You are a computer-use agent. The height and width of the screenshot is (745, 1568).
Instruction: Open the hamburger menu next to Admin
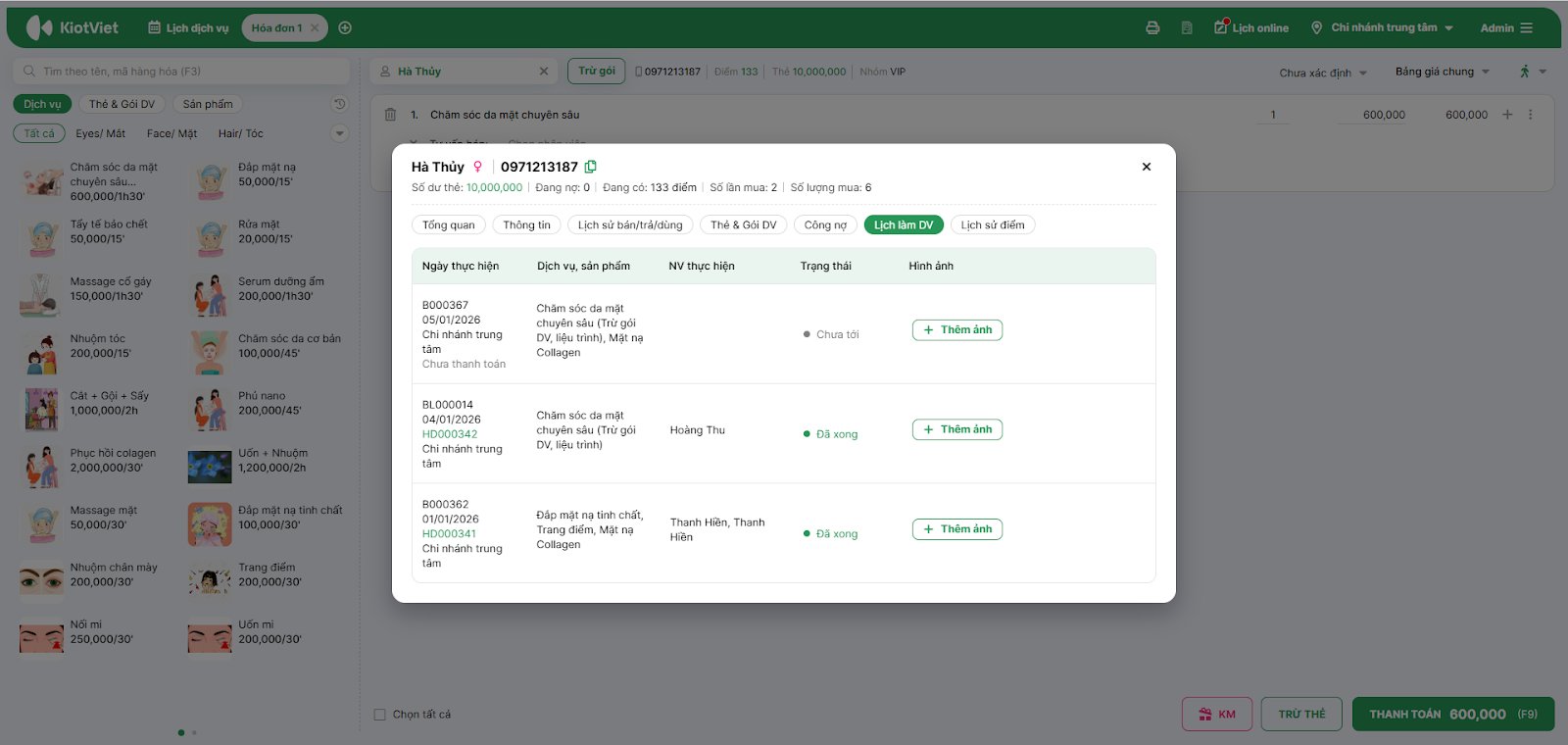click(x=1526, y=28)
